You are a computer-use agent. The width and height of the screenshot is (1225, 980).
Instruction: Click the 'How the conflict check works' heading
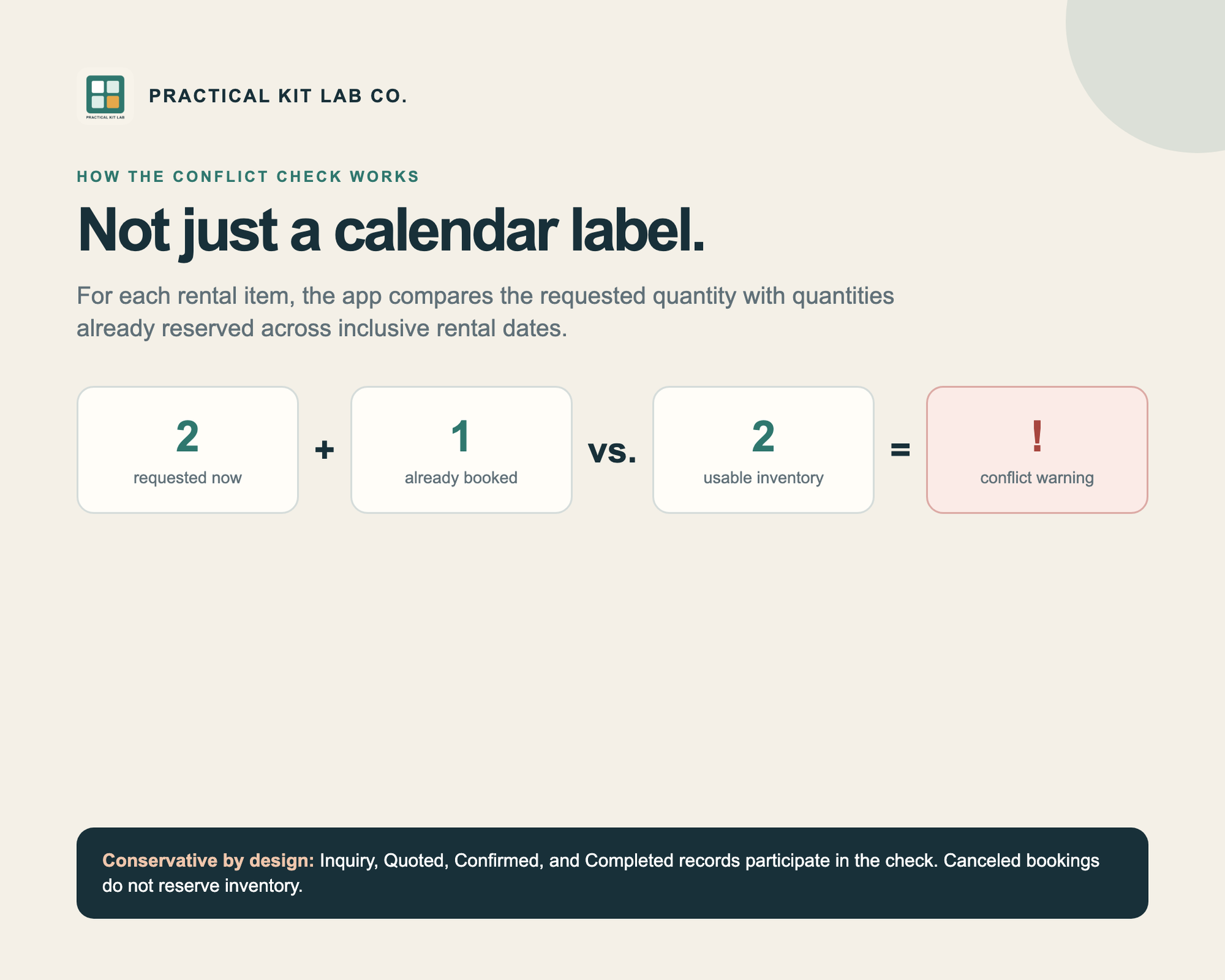(x=248, y=177)
